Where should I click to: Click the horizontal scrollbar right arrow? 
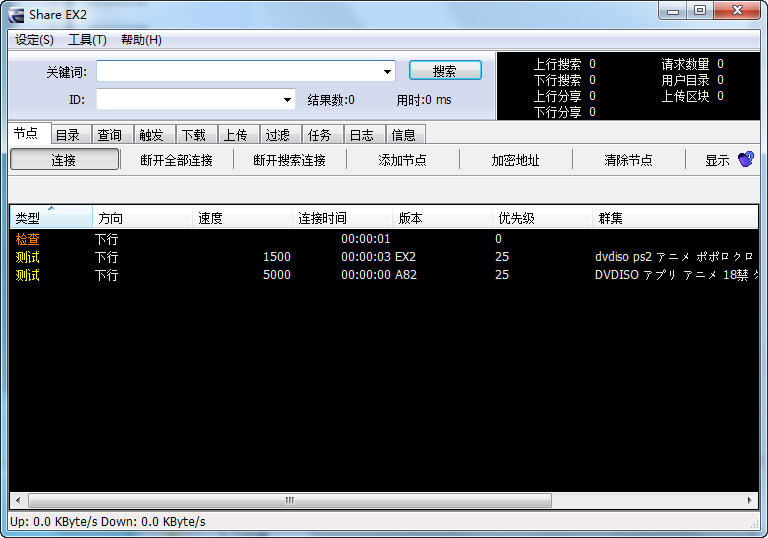[x=751, y=500]
